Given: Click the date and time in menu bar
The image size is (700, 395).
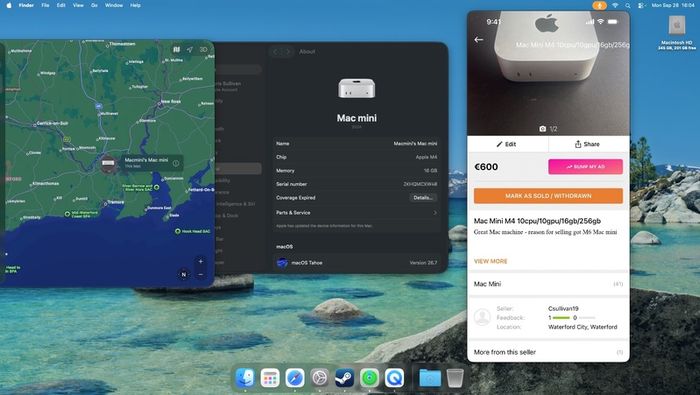Looking at the screenshot, I should pos(673,5).
